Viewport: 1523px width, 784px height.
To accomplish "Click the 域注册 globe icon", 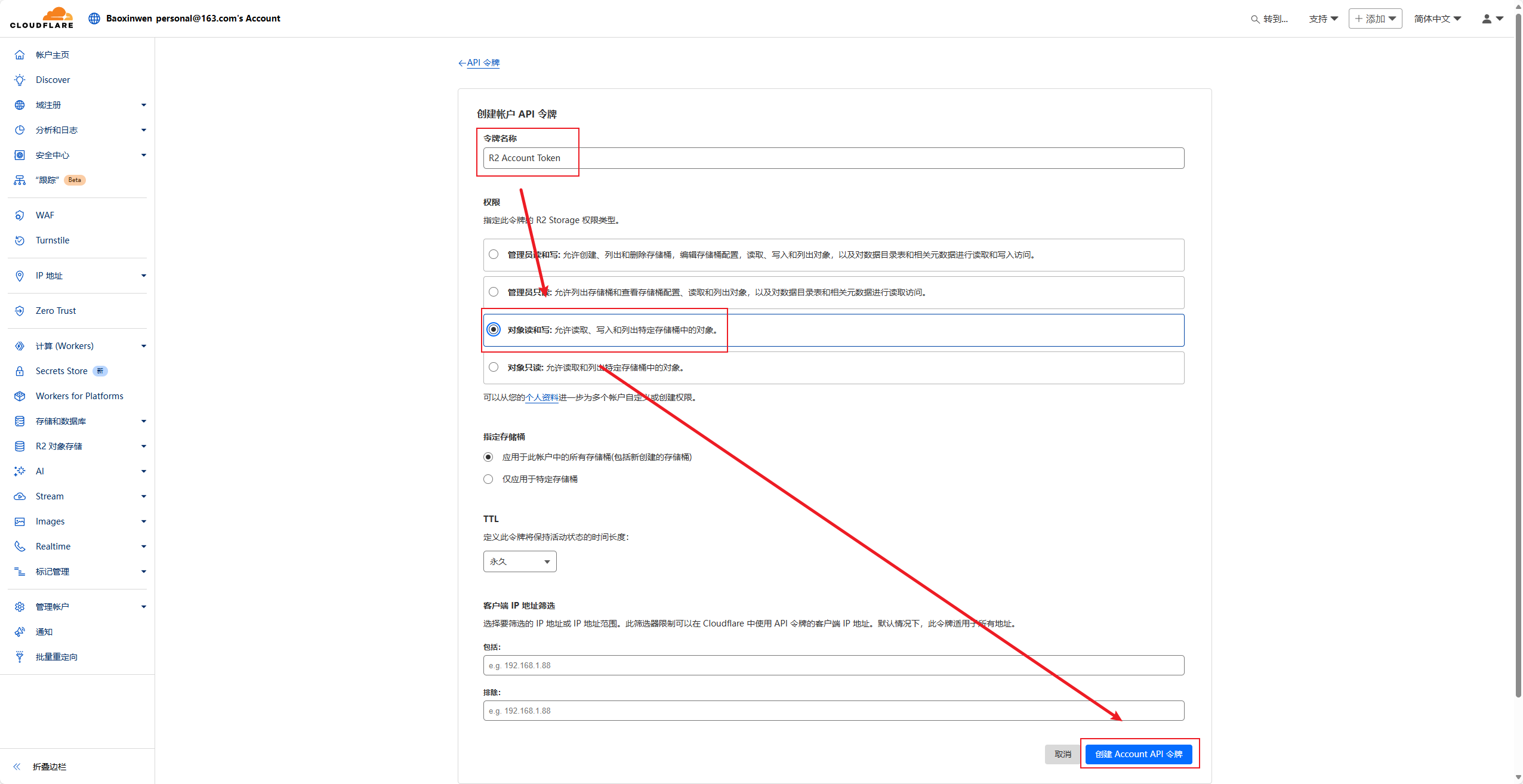I will [20, 105].
